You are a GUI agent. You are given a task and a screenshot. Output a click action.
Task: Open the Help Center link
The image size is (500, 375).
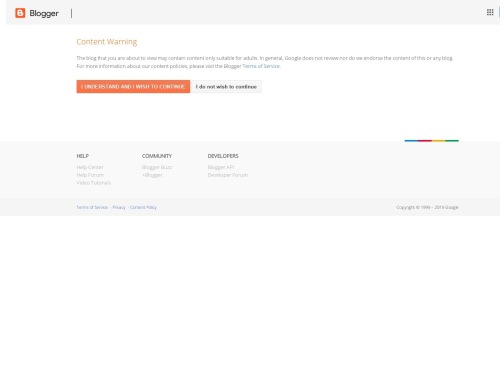pos(90,167)
